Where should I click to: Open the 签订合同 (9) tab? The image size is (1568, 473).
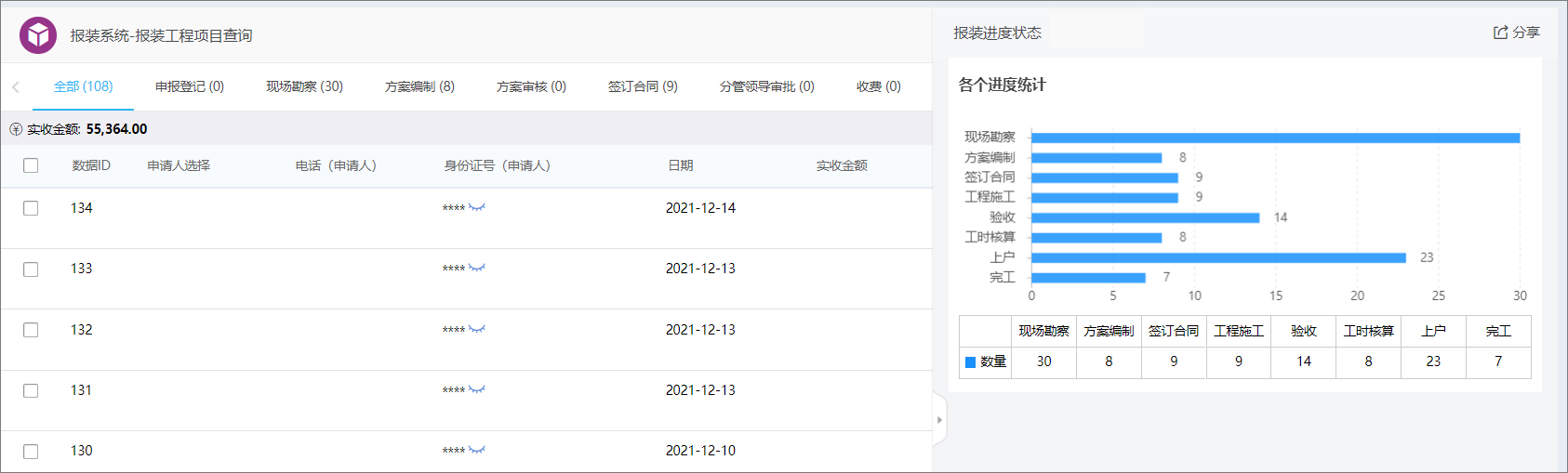pos(643,86)
